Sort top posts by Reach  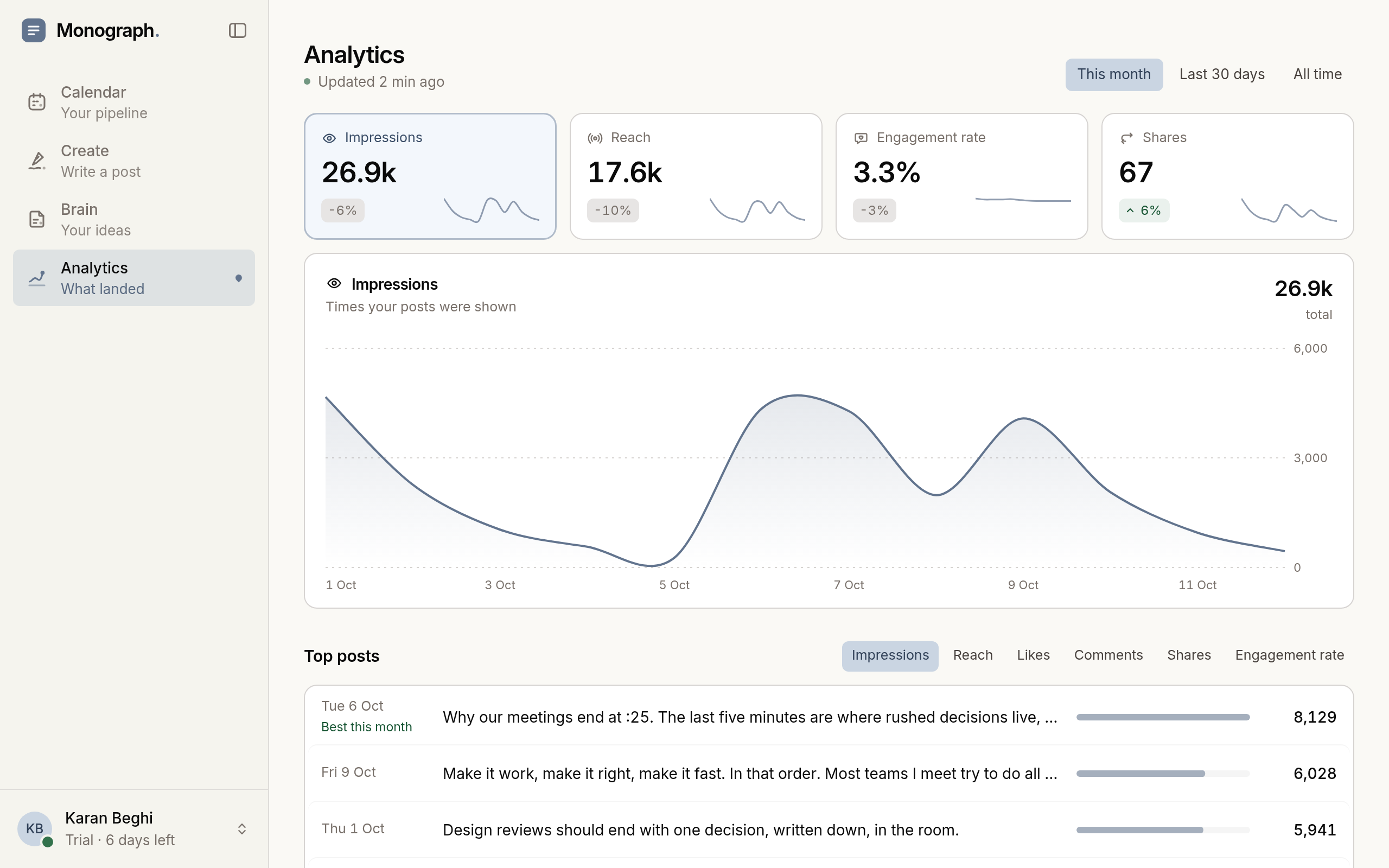coord(973,655)
